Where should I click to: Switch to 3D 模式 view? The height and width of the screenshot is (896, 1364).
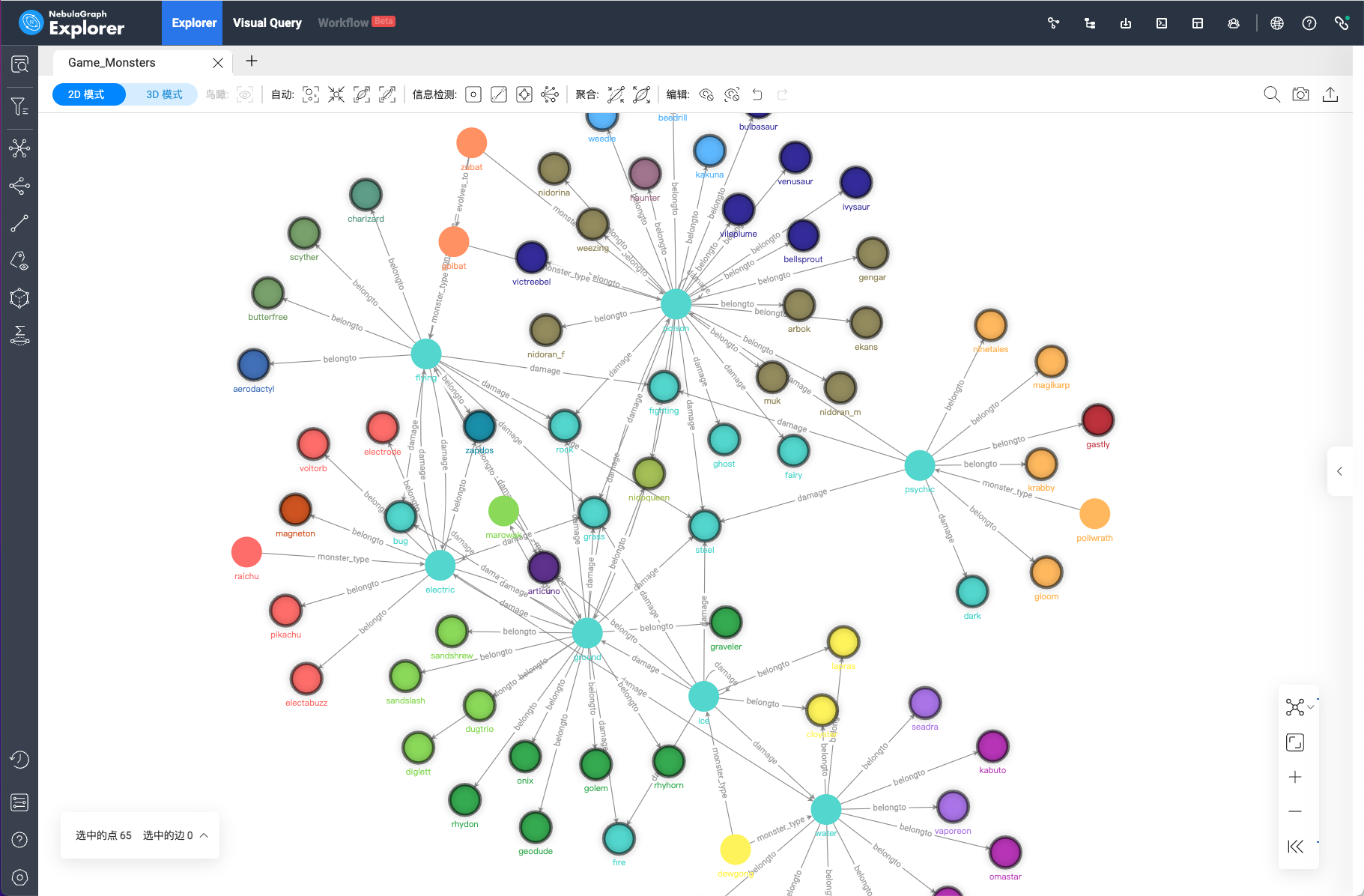pyautogui.click(x=162, y=94)
